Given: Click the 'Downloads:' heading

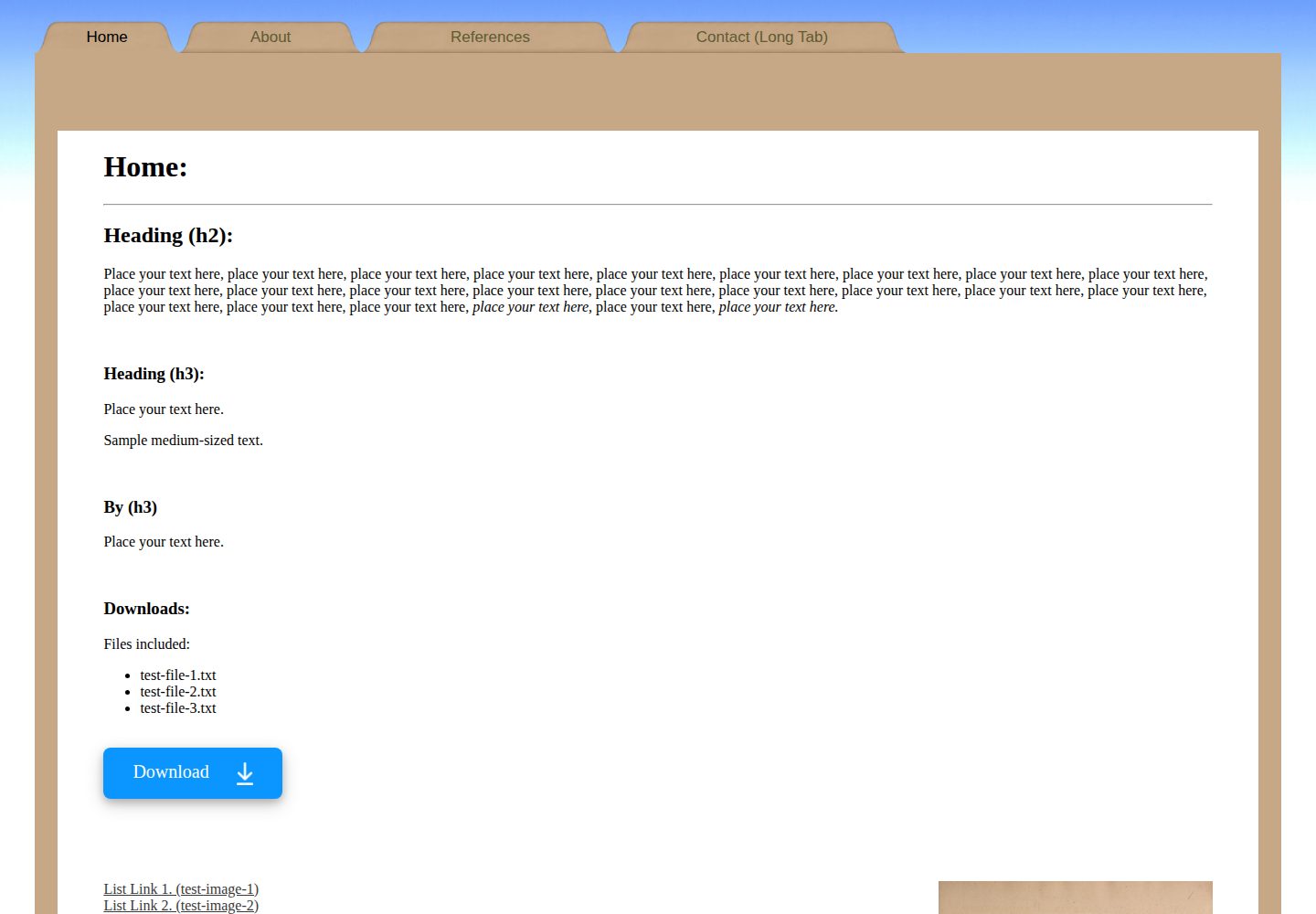Looking at the screenshot, I should click(x=146, y=609).
